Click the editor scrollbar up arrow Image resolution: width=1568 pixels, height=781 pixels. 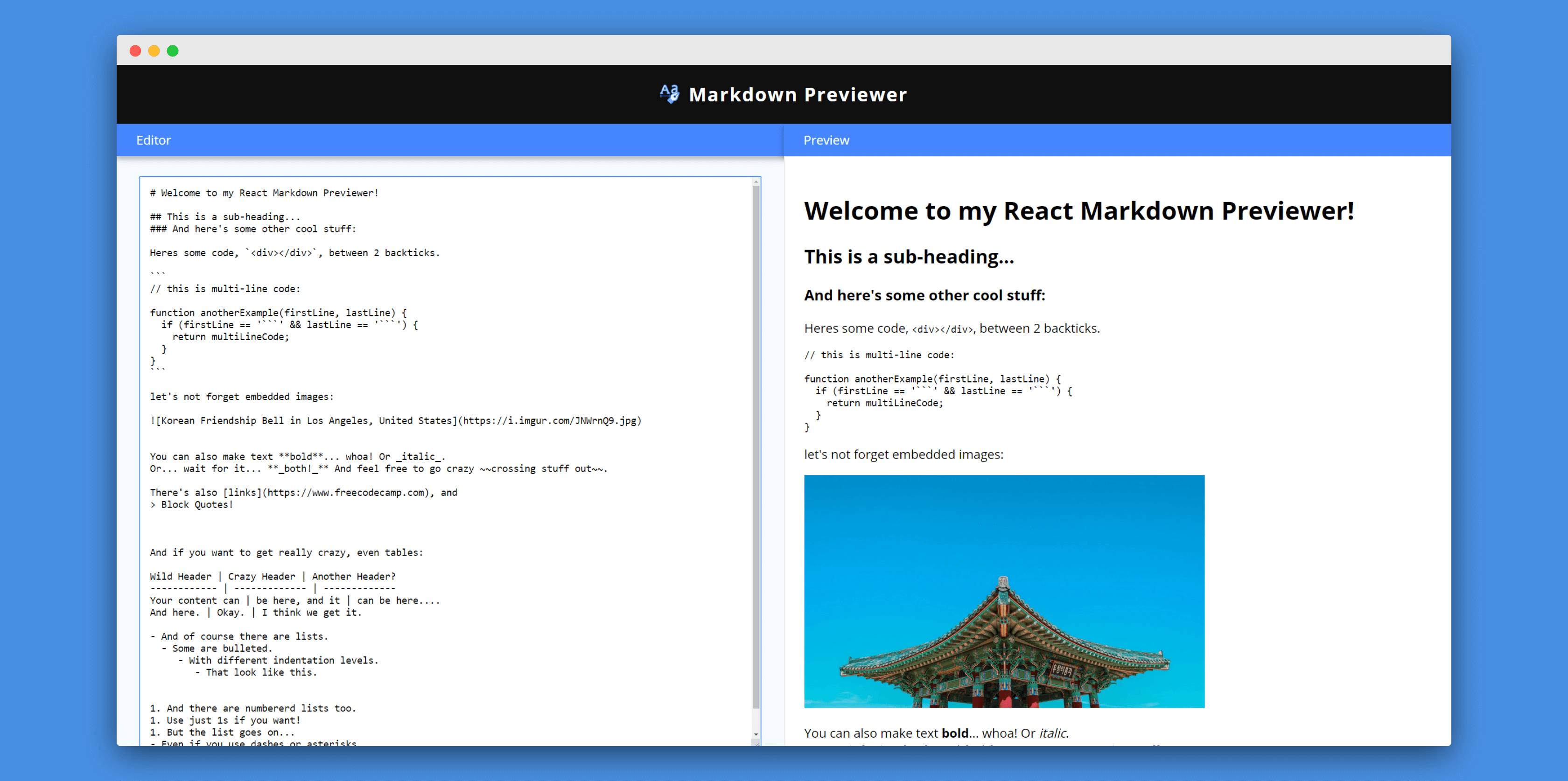pyautogui.click(x=756, y=181)
